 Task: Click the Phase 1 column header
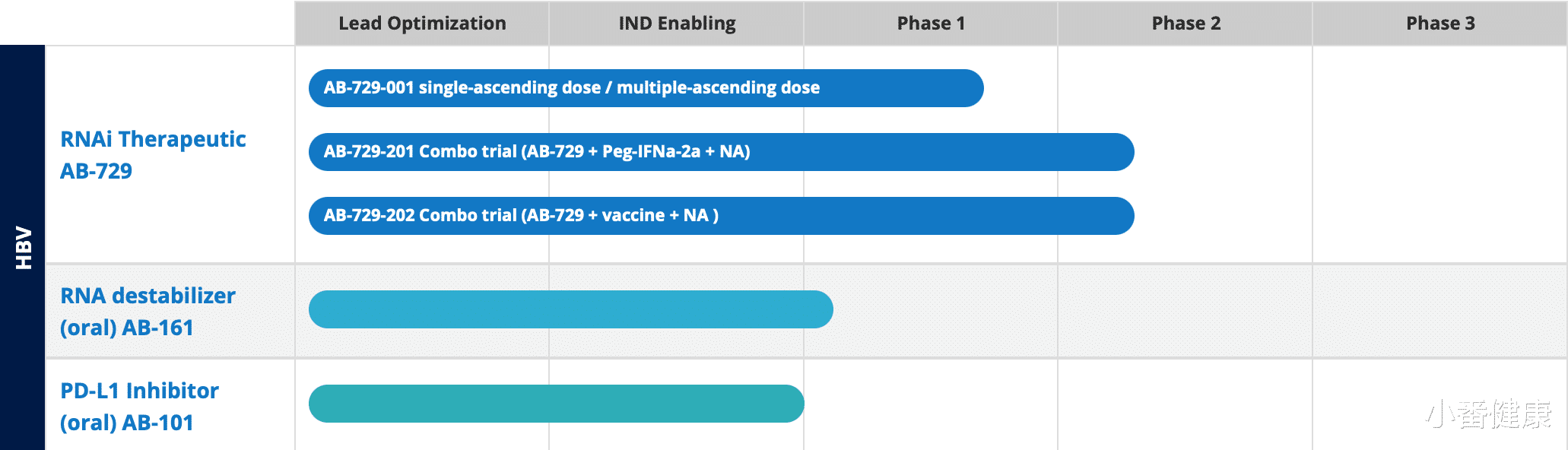tap(931, 24)
